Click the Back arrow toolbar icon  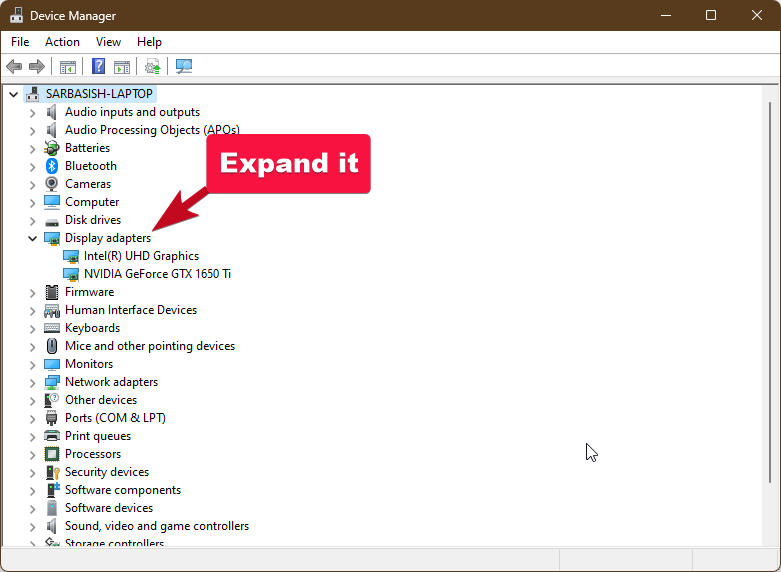(x=14, y=66)
